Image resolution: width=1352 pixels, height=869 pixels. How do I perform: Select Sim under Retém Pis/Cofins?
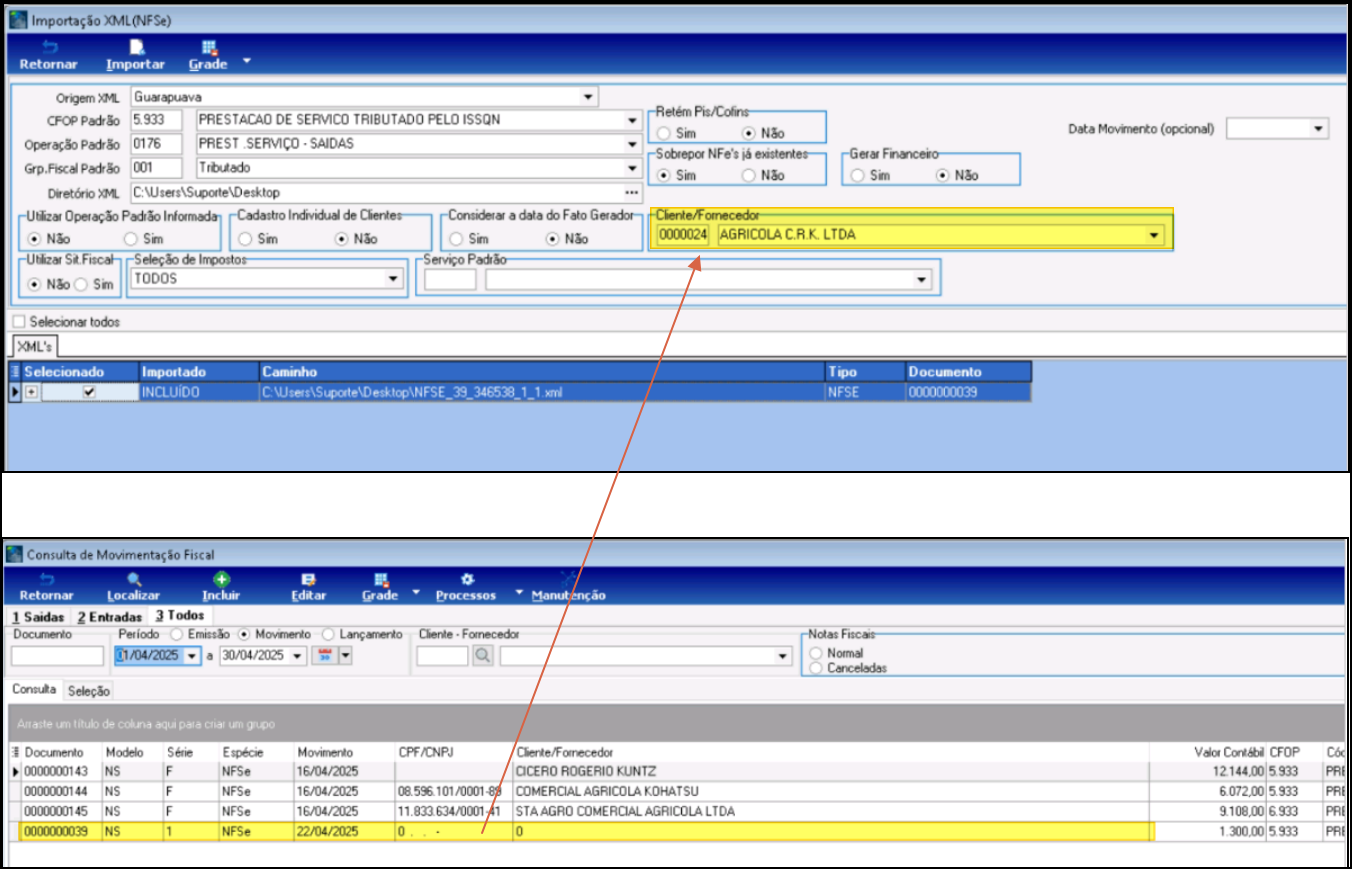click(663, 133)
